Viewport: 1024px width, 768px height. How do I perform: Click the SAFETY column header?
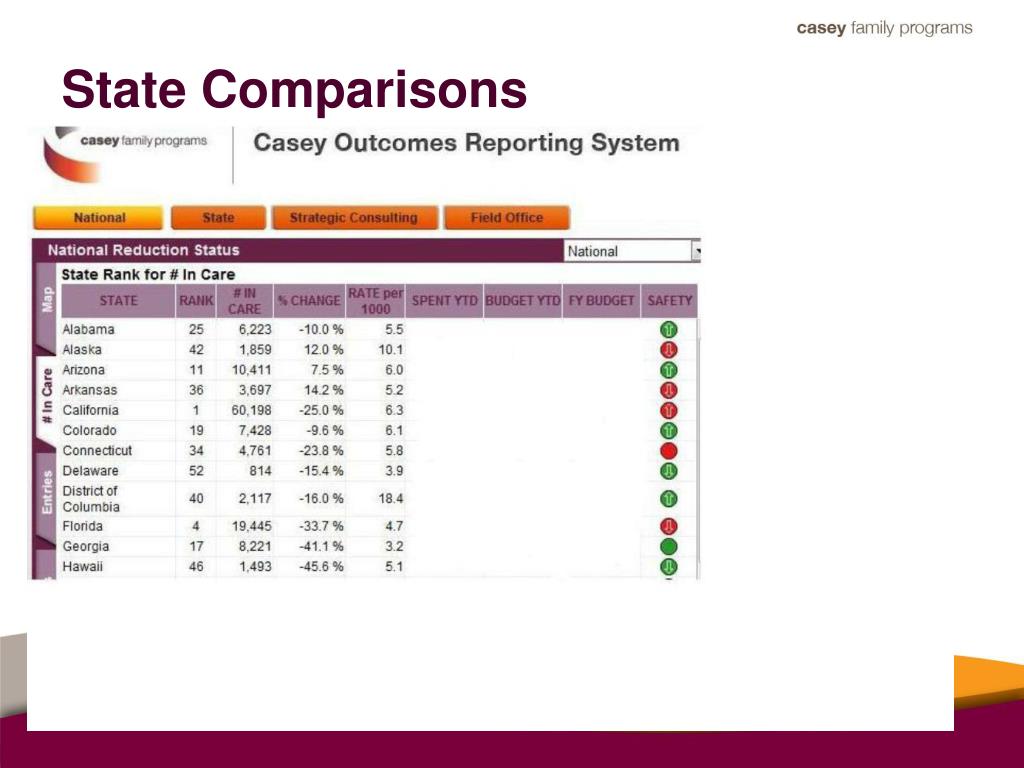pos(669,300)
